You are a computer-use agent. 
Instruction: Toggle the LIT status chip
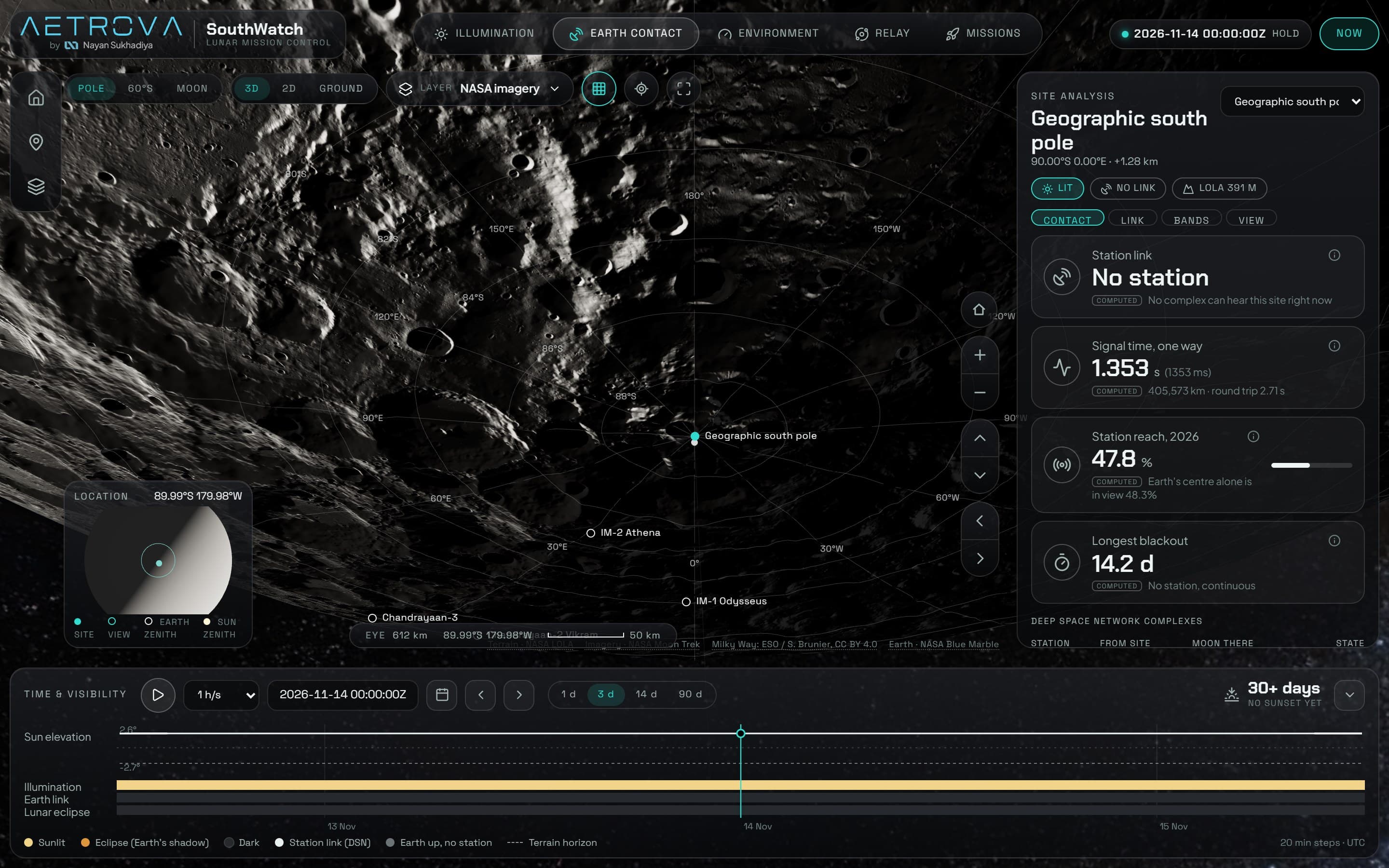click(x=1057, y=188)
